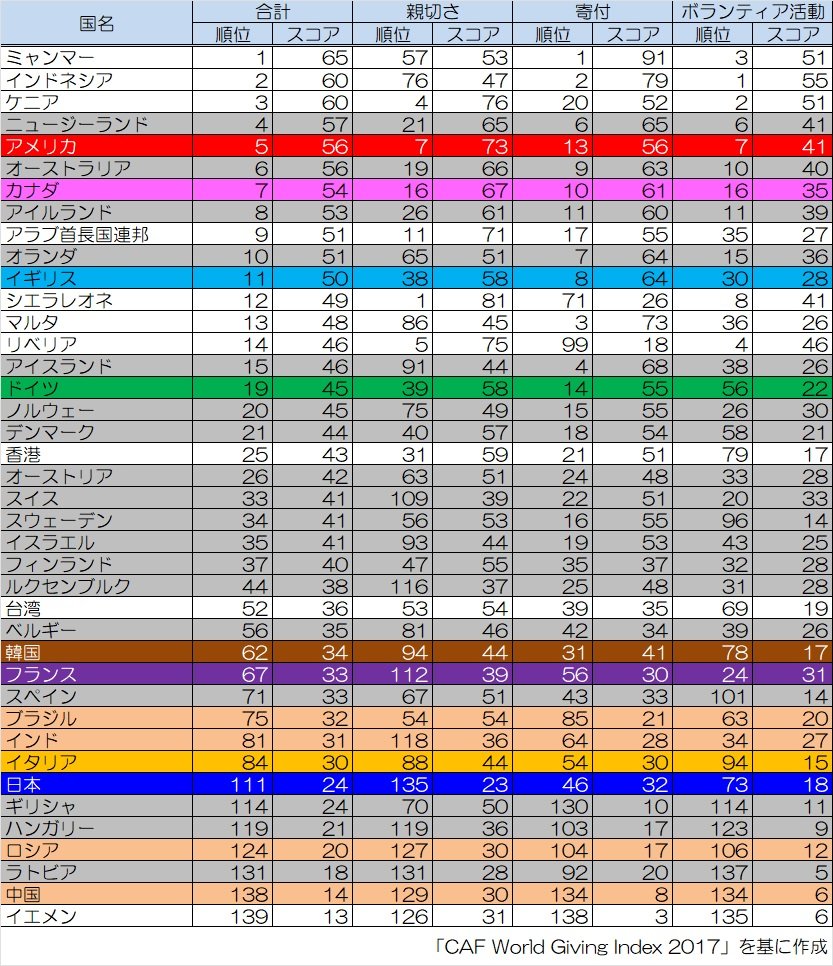833x966 pixels.
Task: Click the スウェーデン country cell
Action: (x=96, y=521)
